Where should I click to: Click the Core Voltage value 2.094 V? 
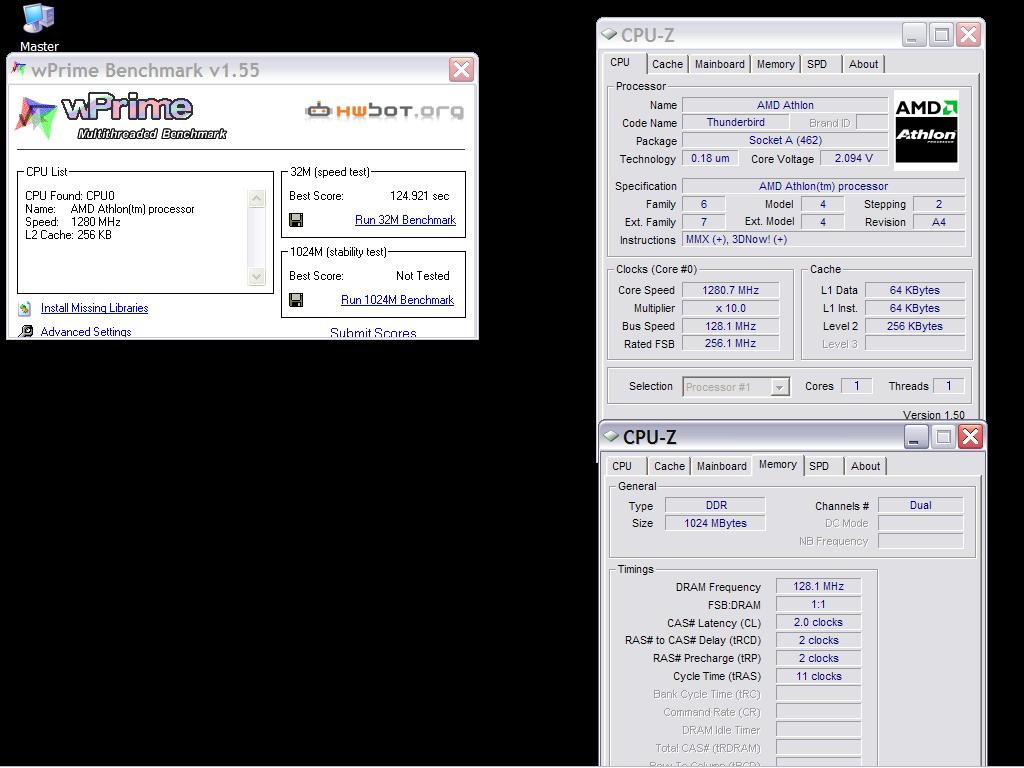tap(854, 158)
